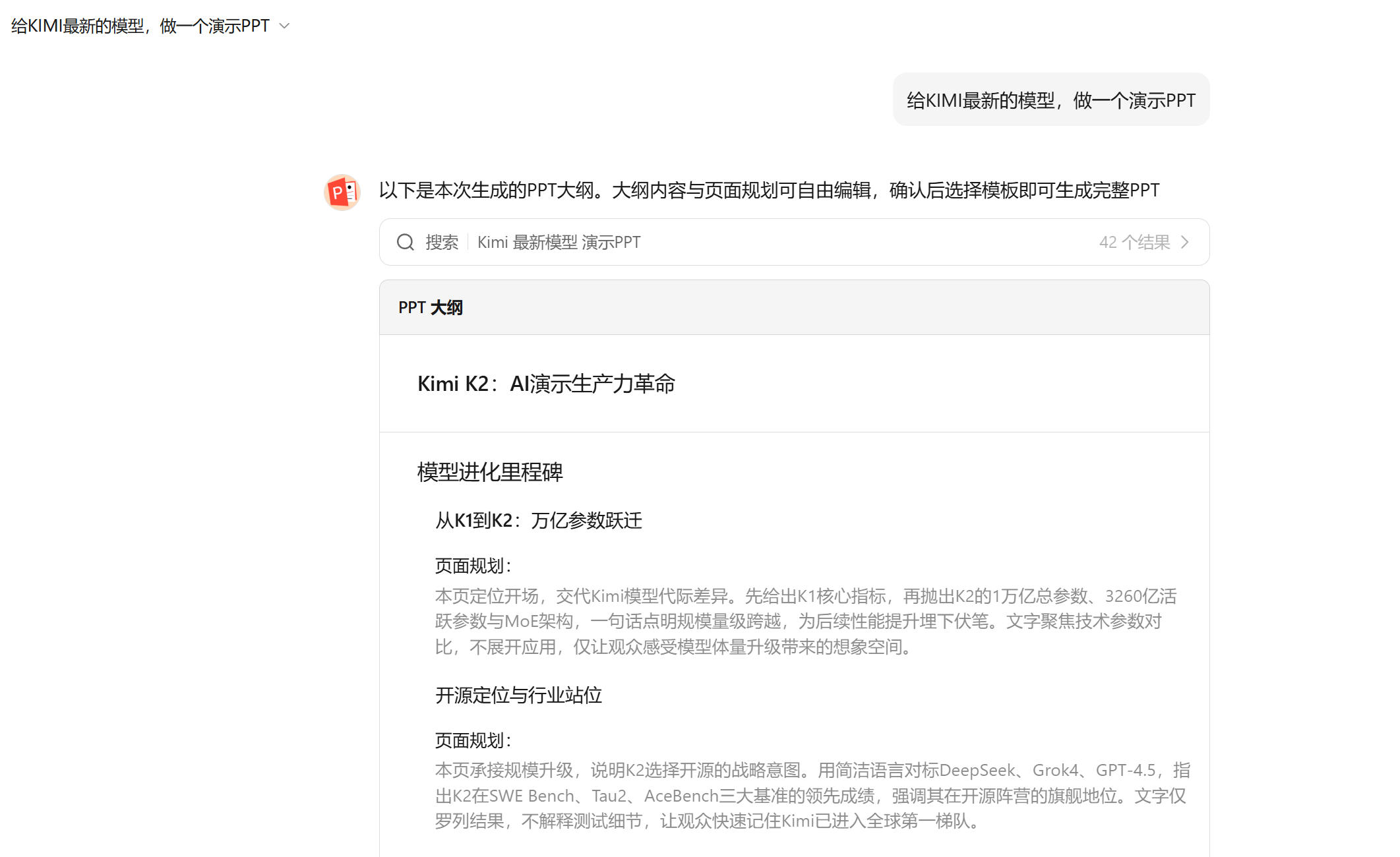
Task: Select the 'Kimi 最新模型 演示PPT' query text
Action: point(559,242)
